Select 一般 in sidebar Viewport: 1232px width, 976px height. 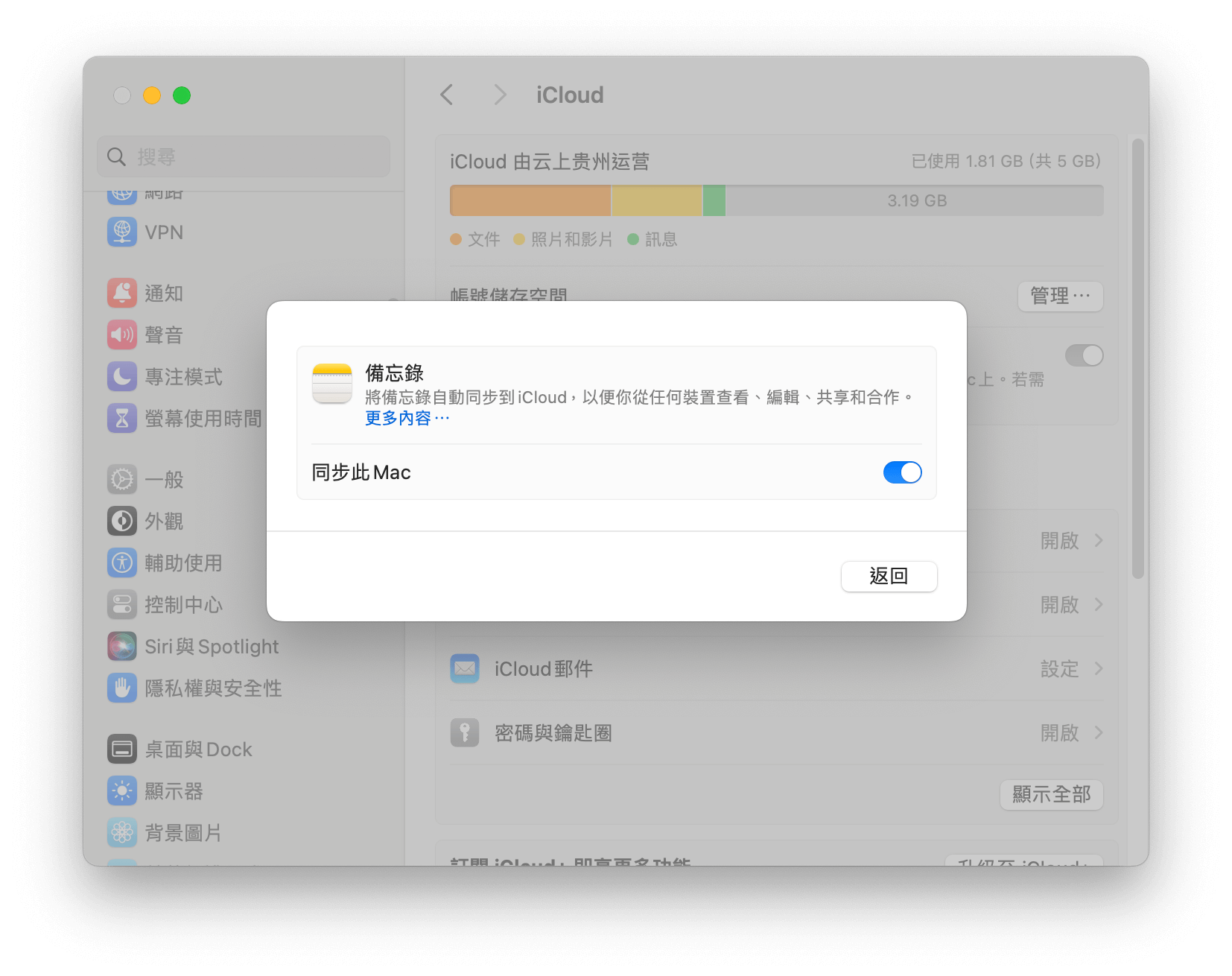point(164,479)
